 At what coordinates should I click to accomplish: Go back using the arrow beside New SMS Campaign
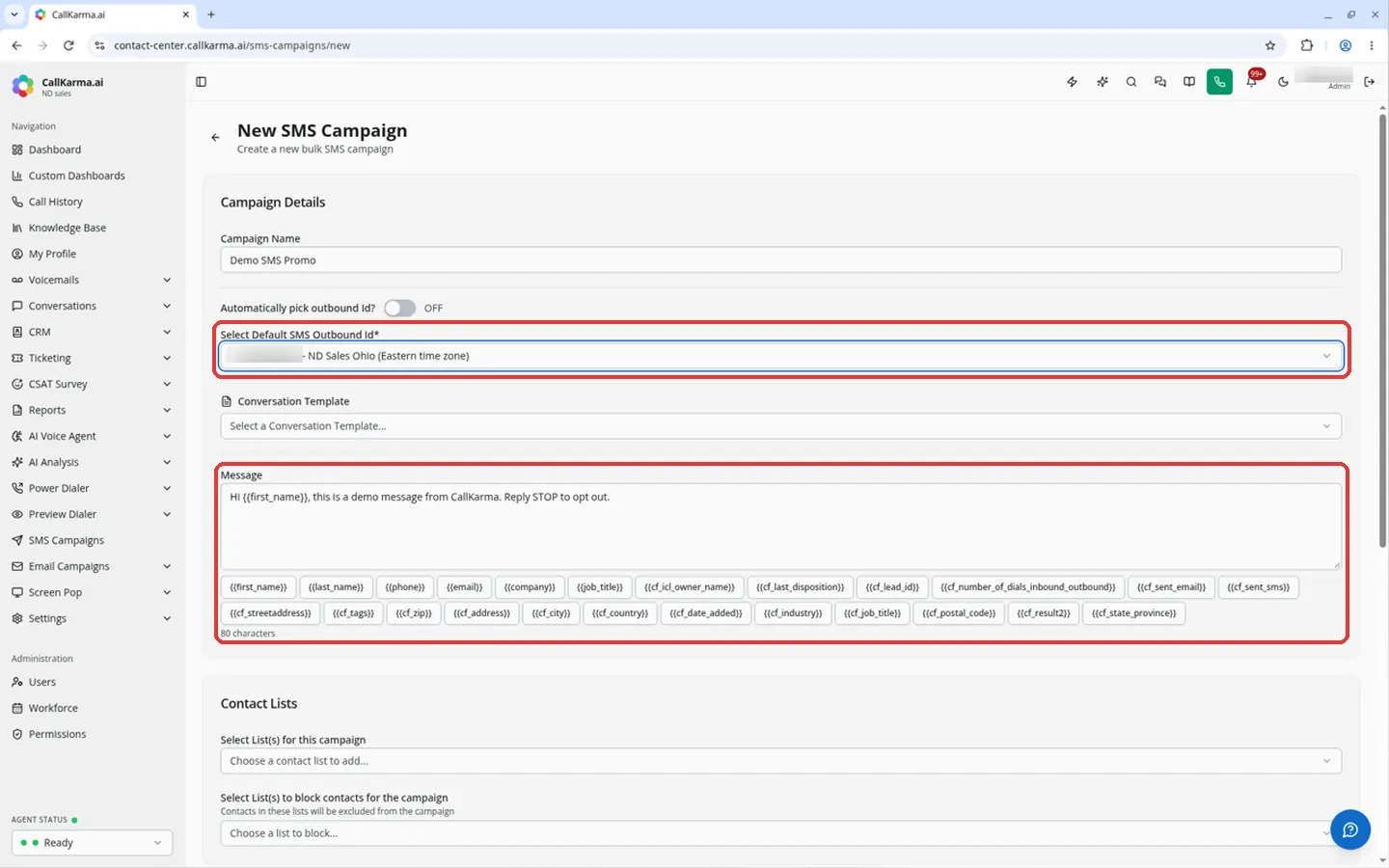(x=215, y=137)
